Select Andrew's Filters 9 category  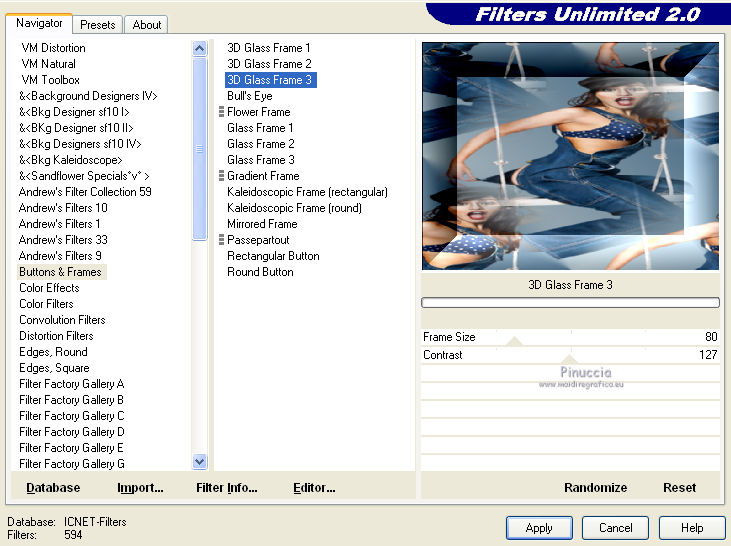60,256
